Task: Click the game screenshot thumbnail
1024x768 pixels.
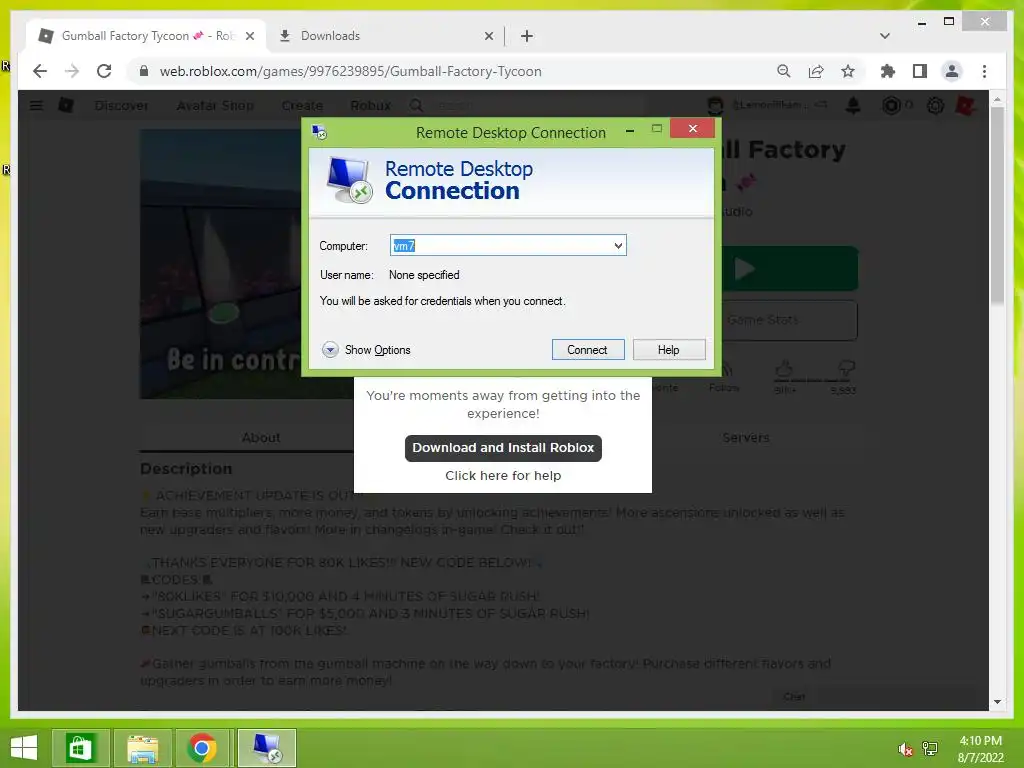Action: [222, 264]
